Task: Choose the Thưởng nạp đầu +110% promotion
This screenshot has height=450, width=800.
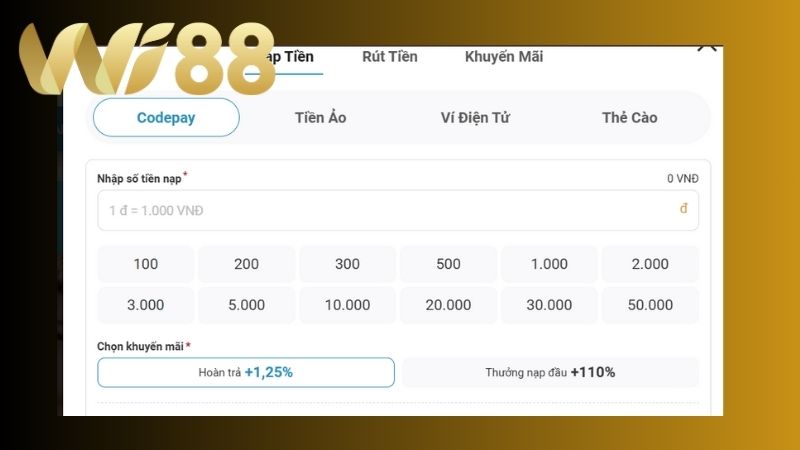Action: 550,372
